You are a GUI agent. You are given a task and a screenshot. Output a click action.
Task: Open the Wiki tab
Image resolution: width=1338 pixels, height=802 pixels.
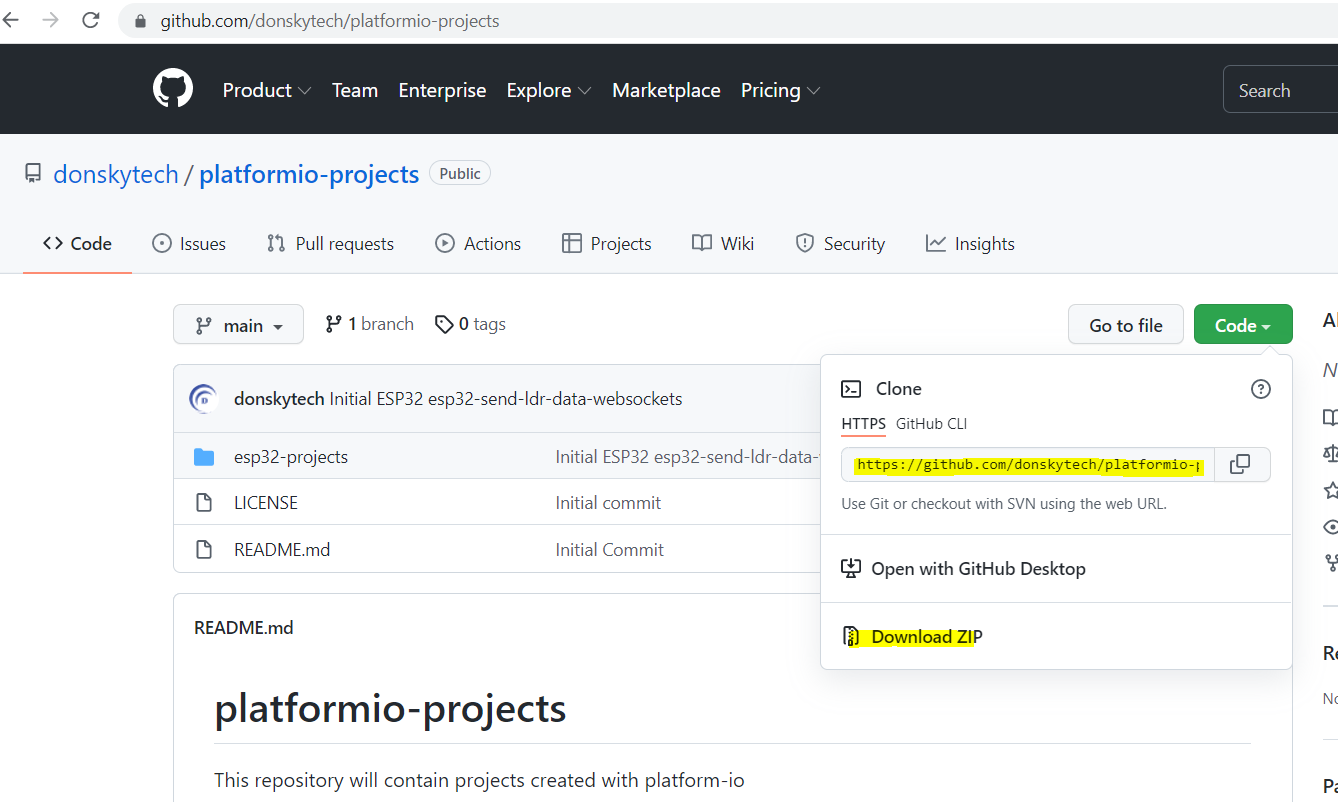click(x=723, y=243)
